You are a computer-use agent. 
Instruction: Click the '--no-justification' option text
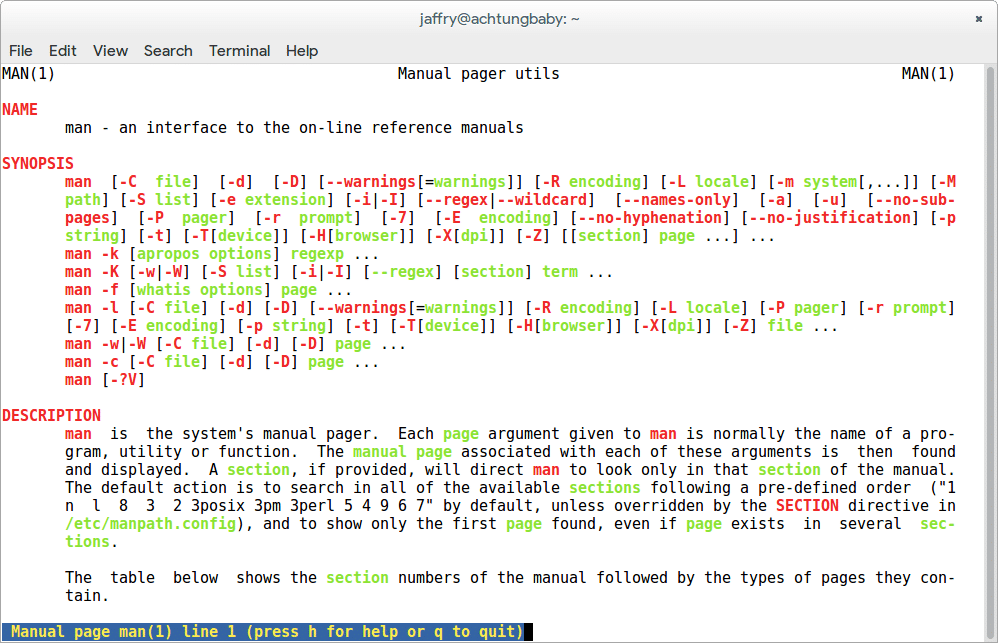point(830,218)
